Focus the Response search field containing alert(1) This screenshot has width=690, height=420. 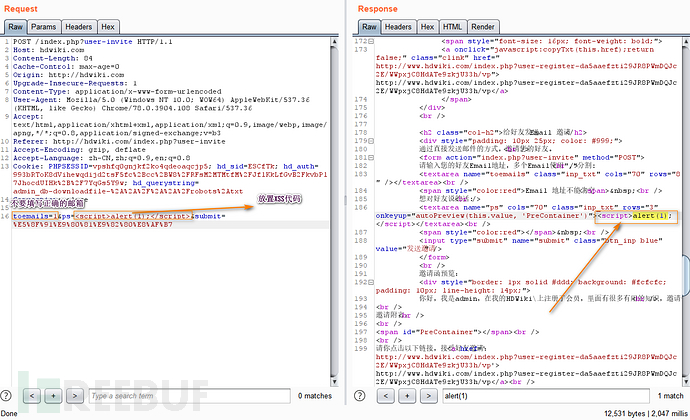pyautogui.click(x=546, y=396)
